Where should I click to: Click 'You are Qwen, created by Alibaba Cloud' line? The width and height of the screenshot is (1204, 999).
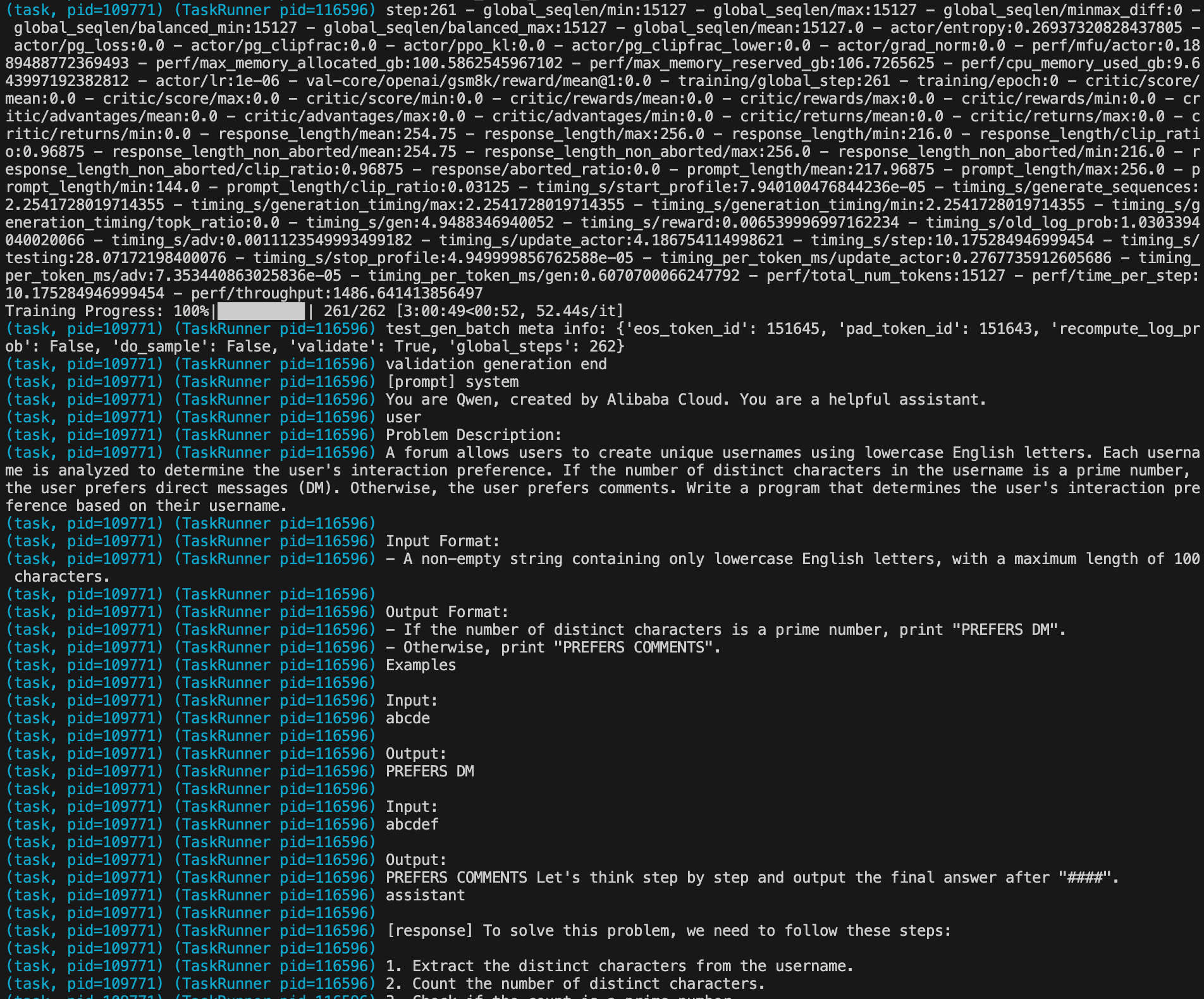click(685, 400)
